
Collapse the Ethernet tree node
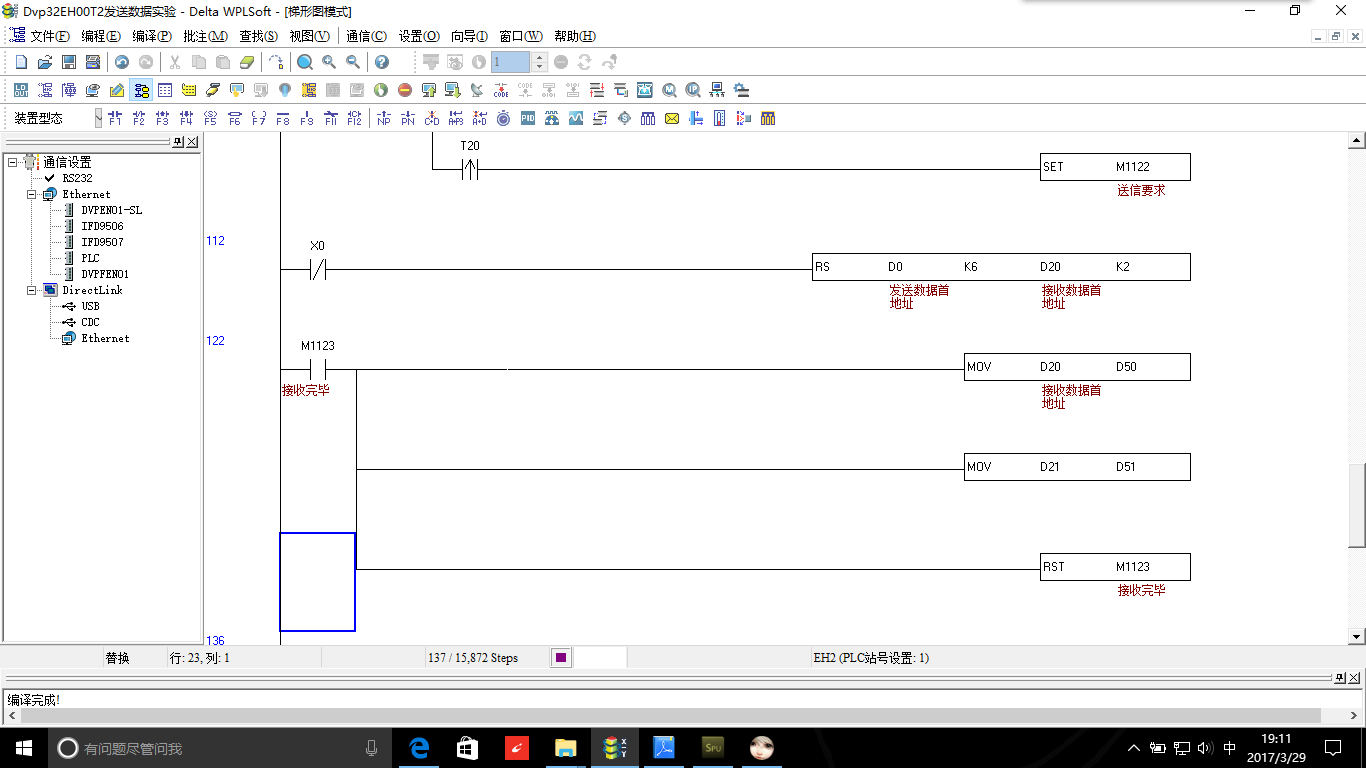[x=32, y=194]
